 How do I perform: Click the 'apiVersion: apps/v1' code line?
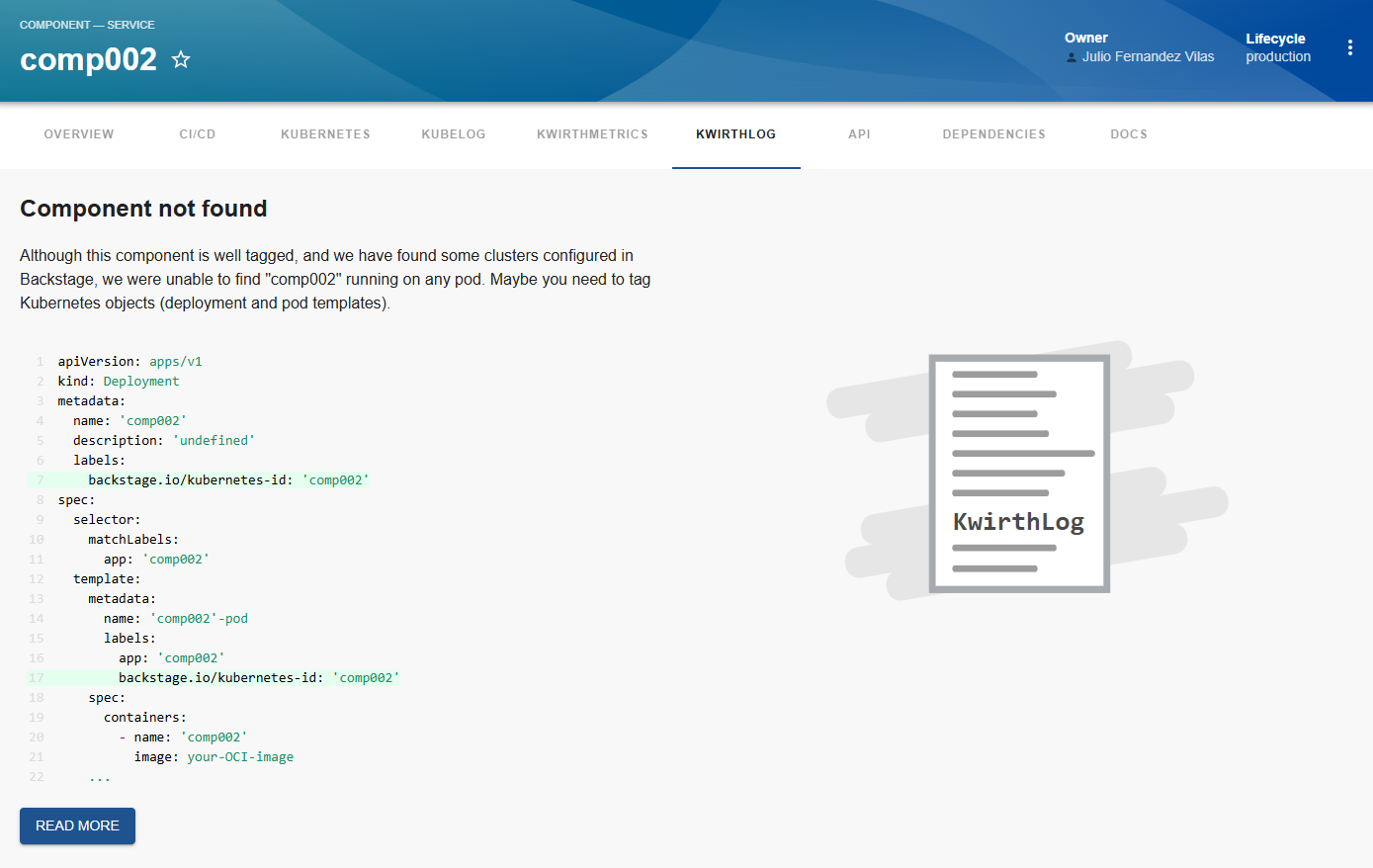click(129, 362)
